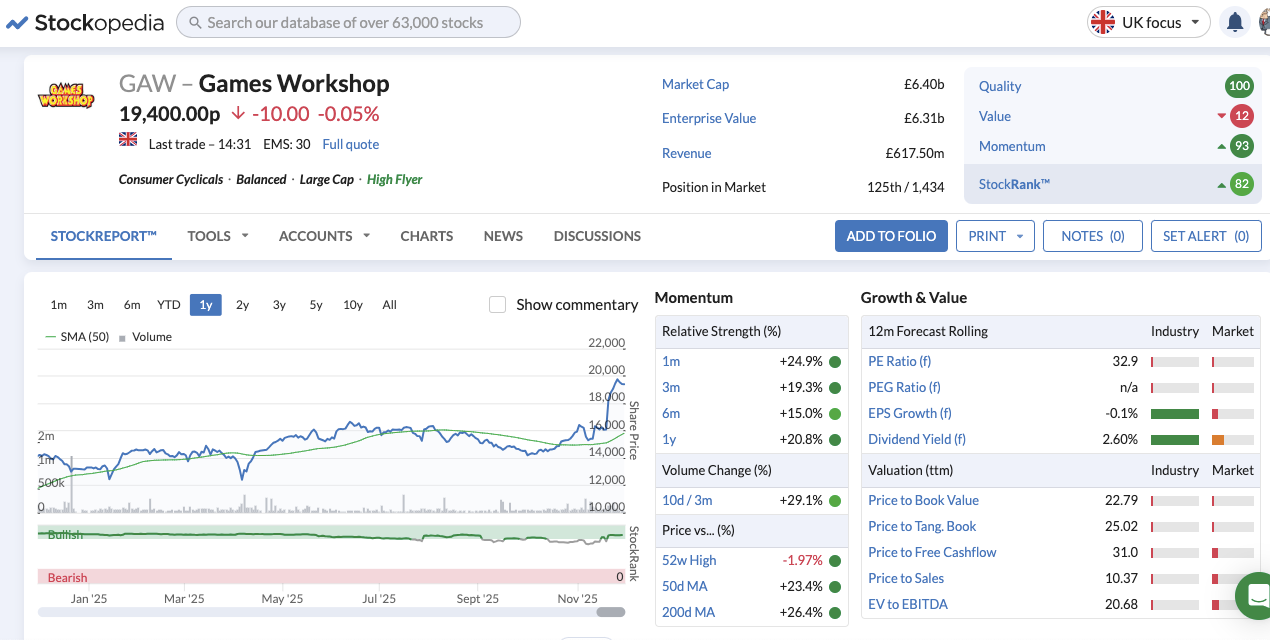Switch to the NEWS tab
The width and height of the screenshot is (1270, 640).
[503, 236]
